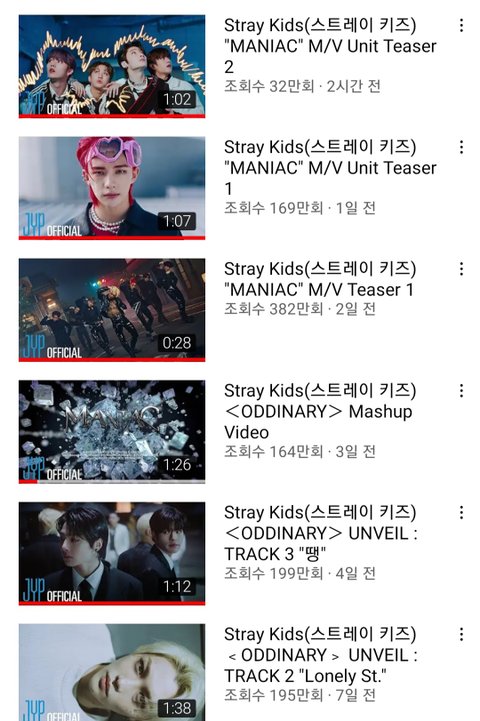This screenshot has width=480, height=721.
Task: Open options menu for UNVEIL TRACK 3
Action: coord(461,513)
